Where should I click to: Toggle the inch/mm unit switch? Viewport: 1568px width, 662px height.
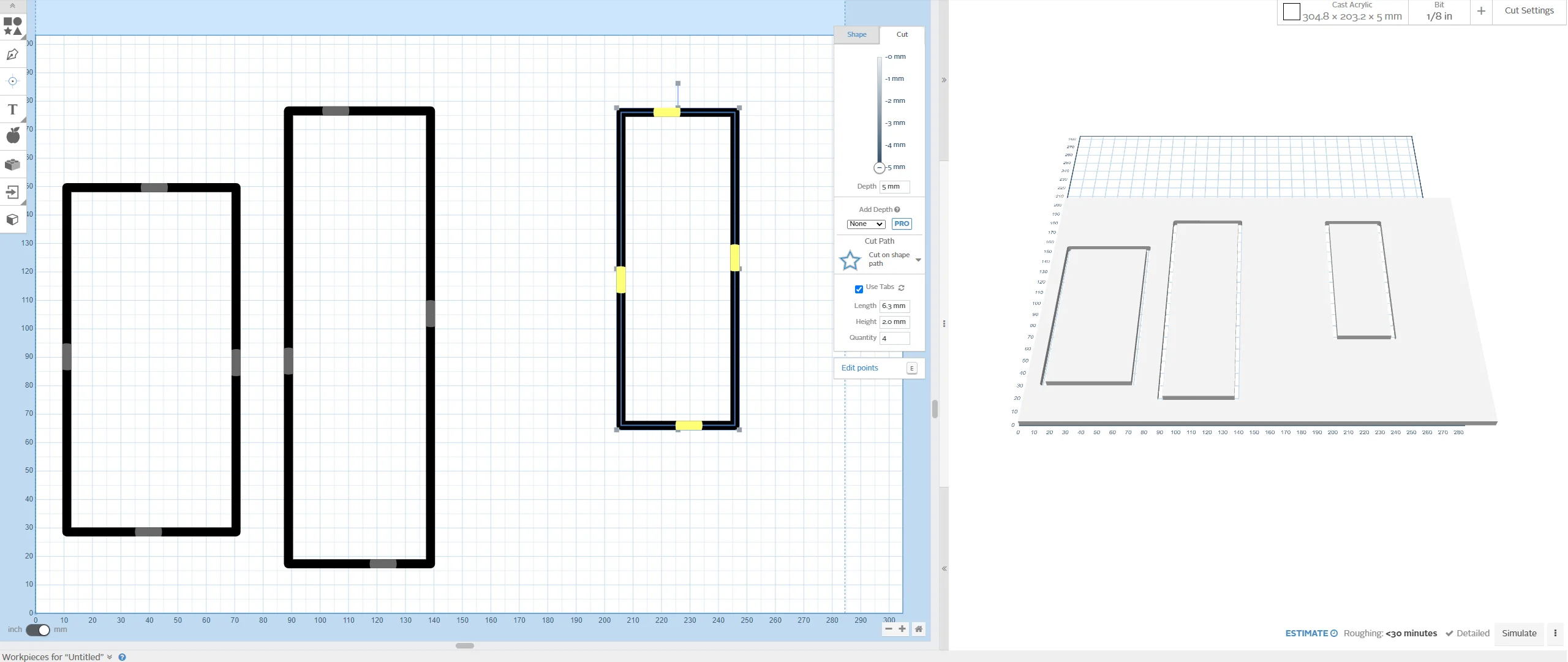pyautogui.click(x=38, y=630)
